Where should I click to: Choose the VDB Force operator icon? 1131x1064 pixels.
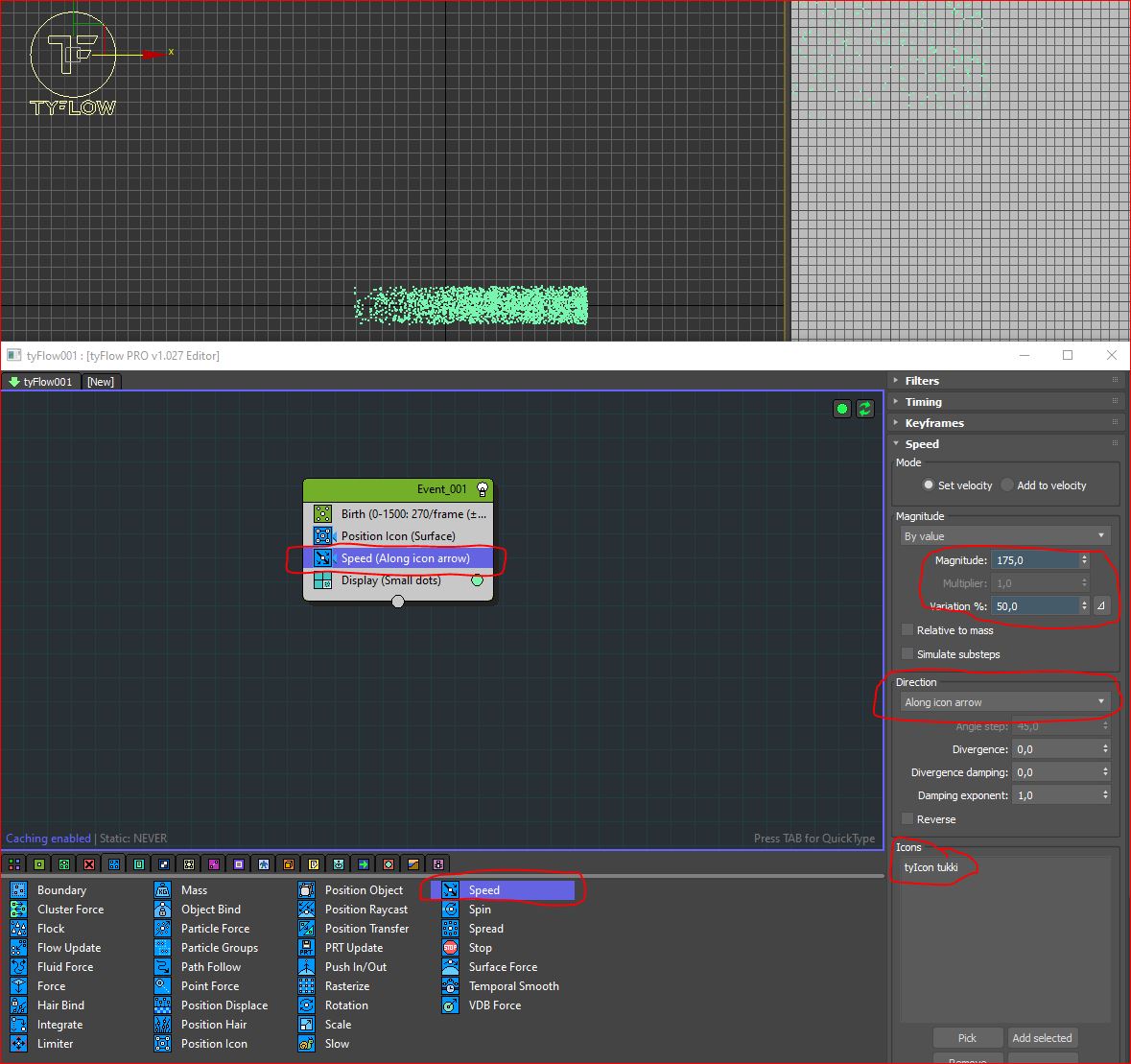point(450,1005)
